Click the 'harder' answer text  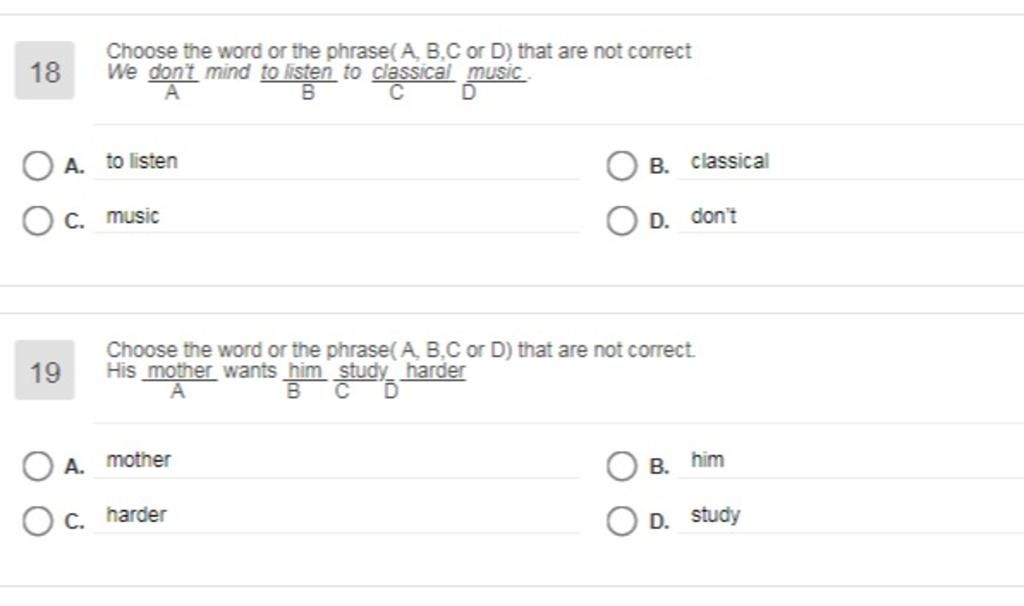(136, 515)
